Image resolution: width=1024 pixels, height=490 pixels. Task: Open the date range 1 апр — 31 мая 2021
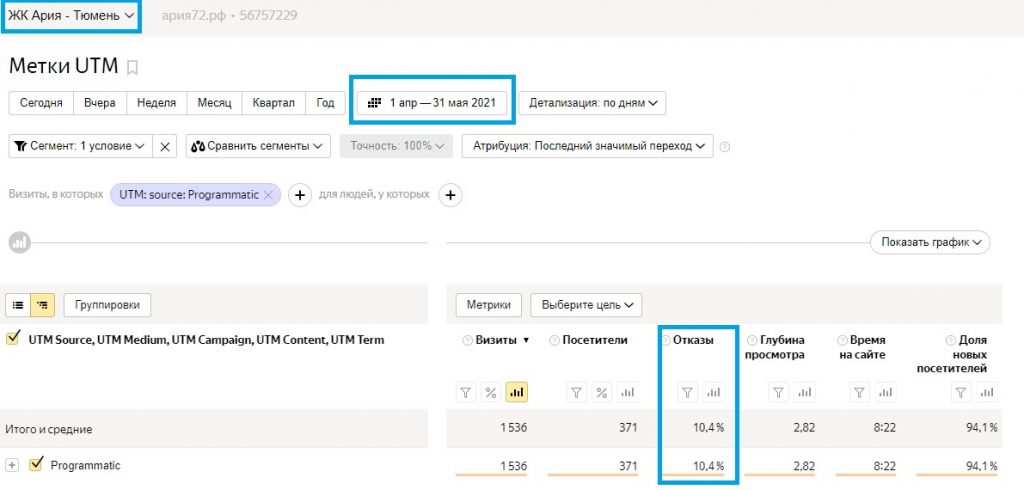[x=432, y=103]
